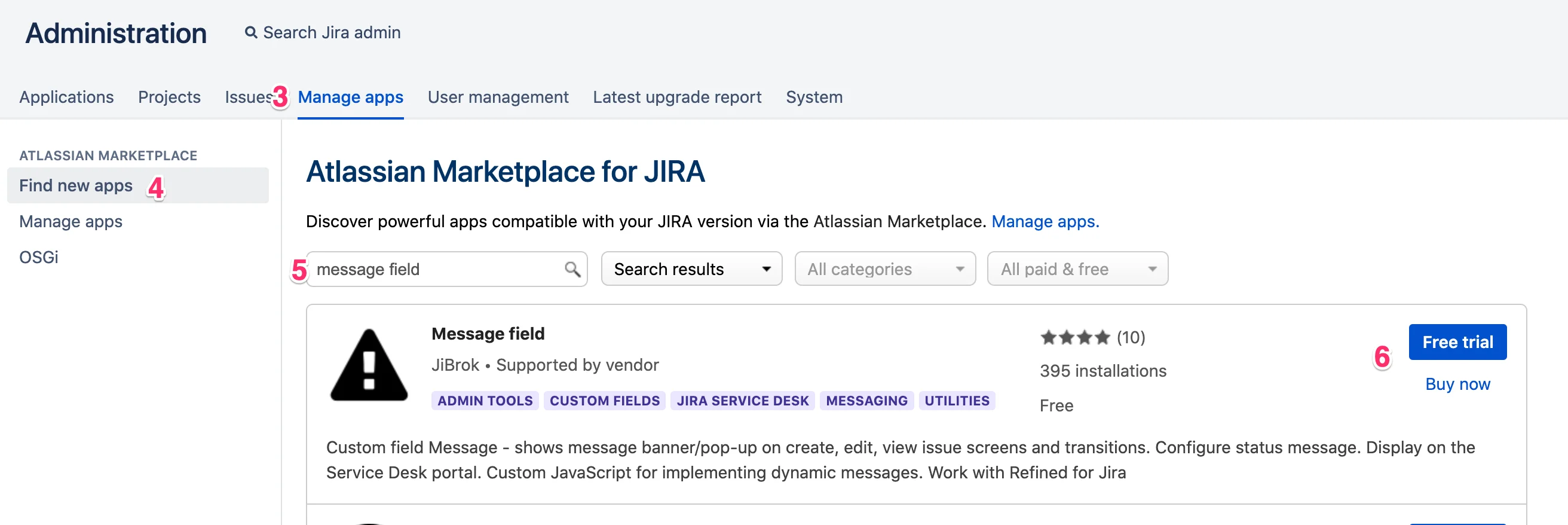Click the Search Jira admin magnifier icon
Viewport: 1568px width, 525px height.
tap(251, 32)
